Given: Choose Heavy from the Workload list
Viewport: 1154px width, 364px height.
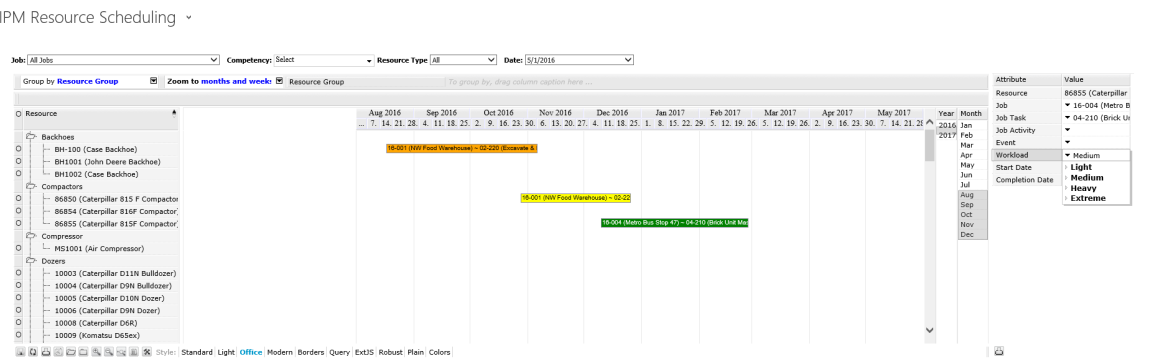Looking at the screenshot, I should [1083, 188].
